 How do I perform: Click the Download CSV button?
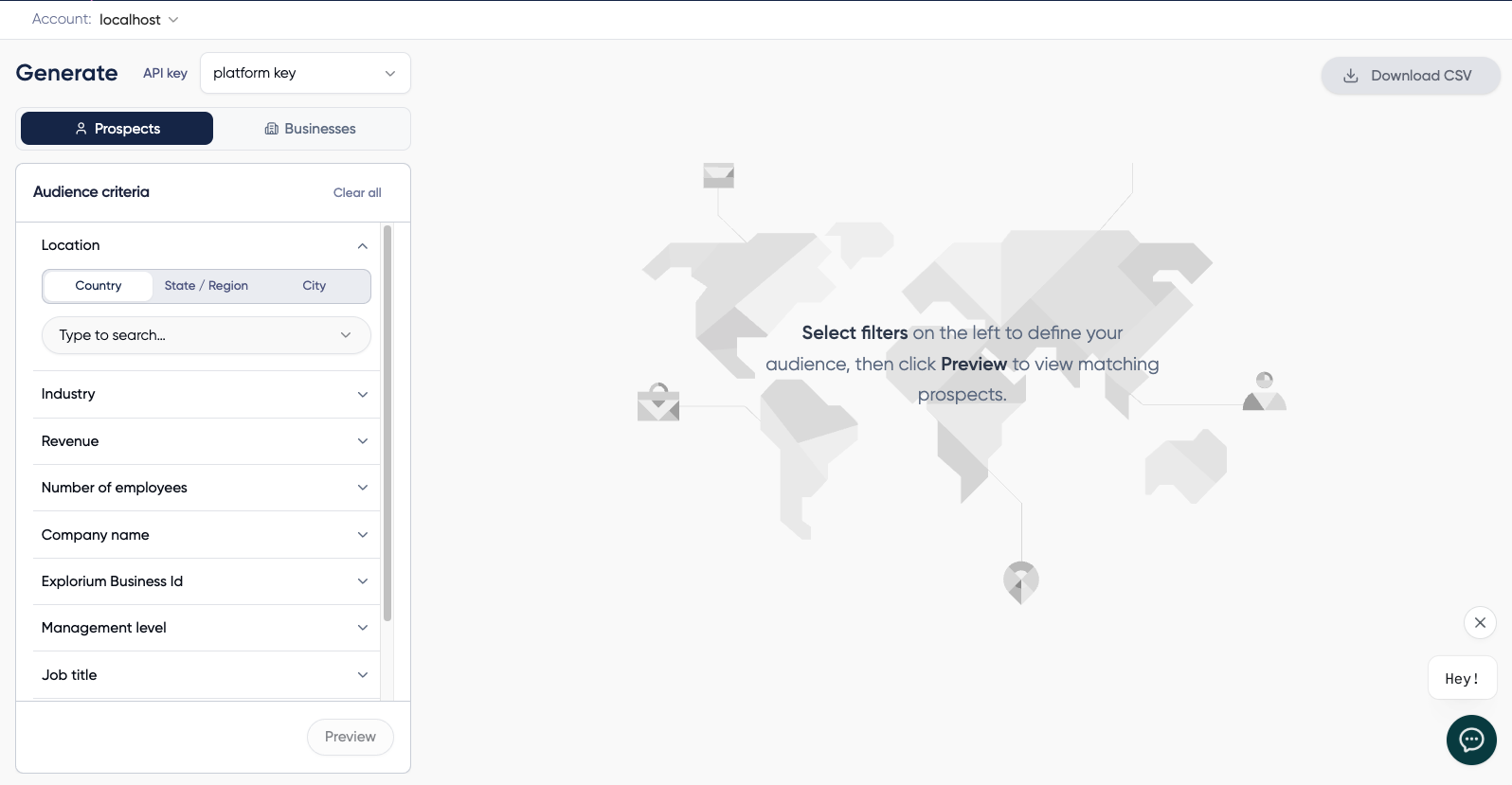tap(1411, 76)
